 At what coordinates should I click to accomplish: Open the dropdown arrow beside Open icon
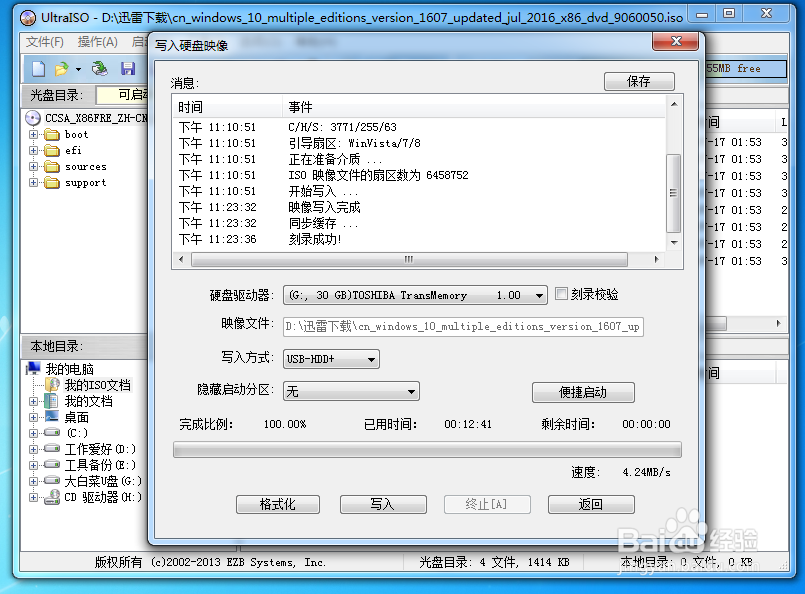(x=79, y=69)
